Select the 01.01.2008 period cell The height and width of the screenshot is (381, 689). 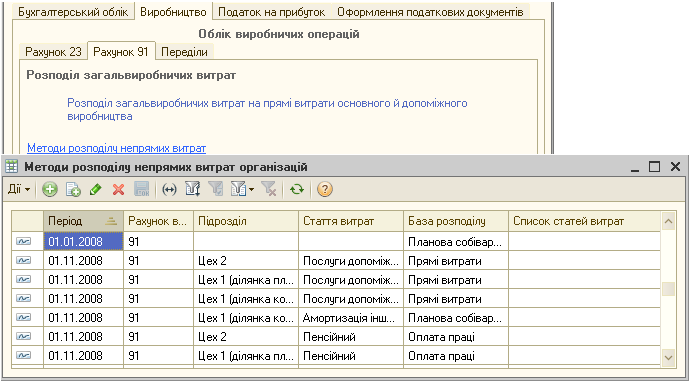click(83, 241)
